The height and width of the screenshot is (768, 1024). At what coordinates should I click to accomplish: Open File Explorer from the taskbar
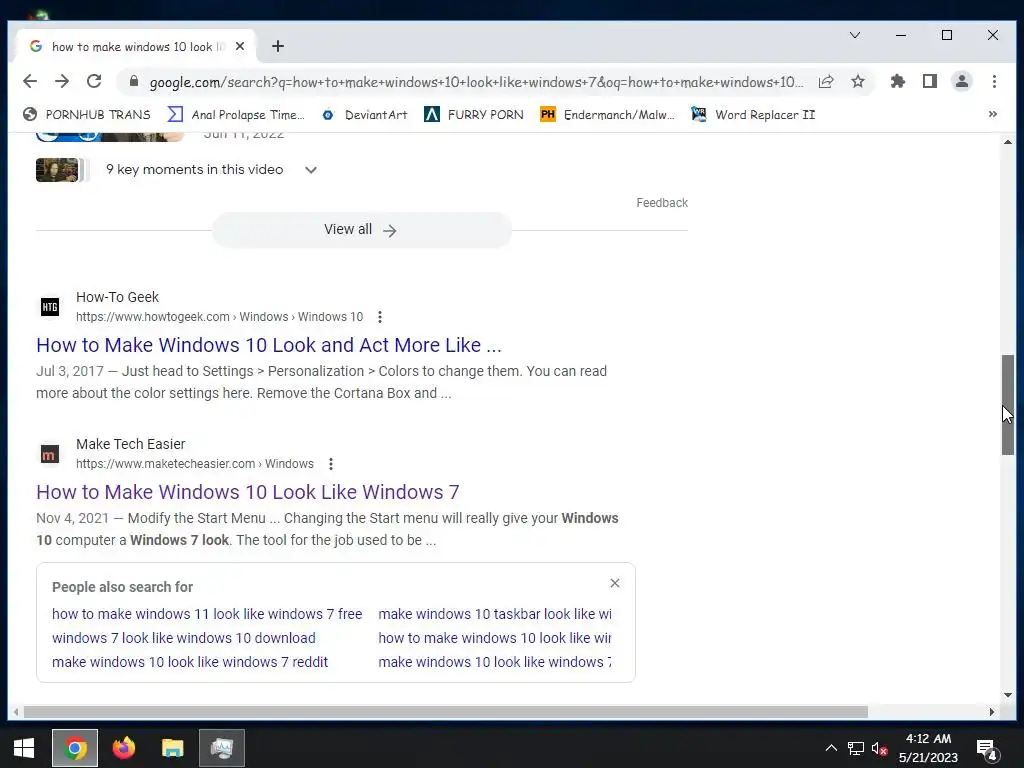click(172, 748)
